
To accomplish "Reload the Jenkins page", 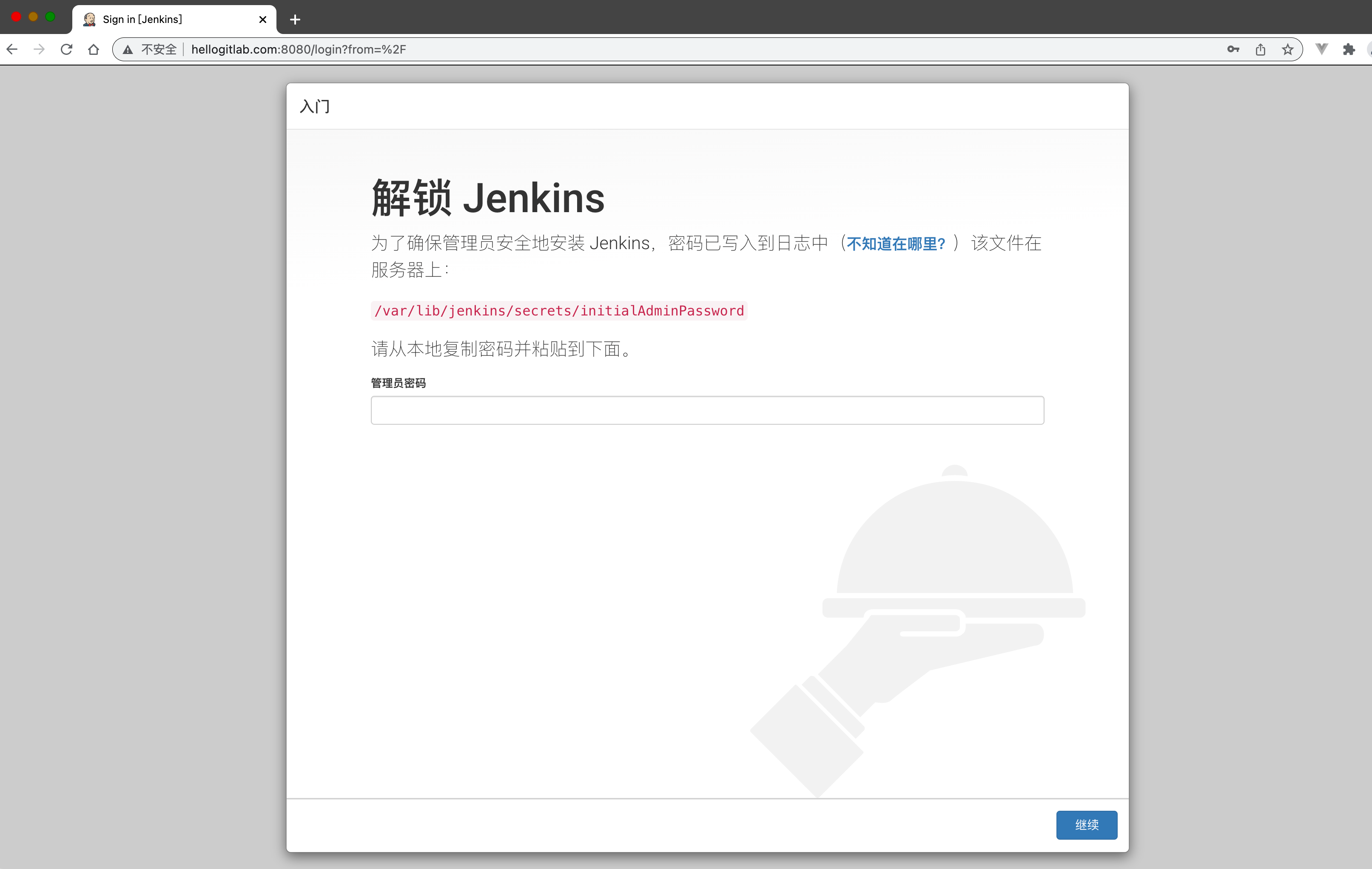I will [66, 50].
